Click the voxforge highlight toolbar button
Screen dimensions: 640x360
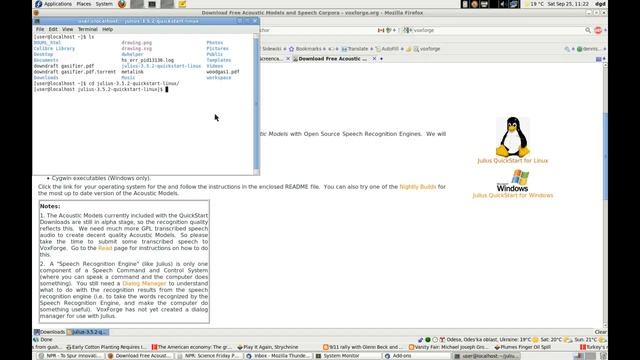click(x=427, y=49)
